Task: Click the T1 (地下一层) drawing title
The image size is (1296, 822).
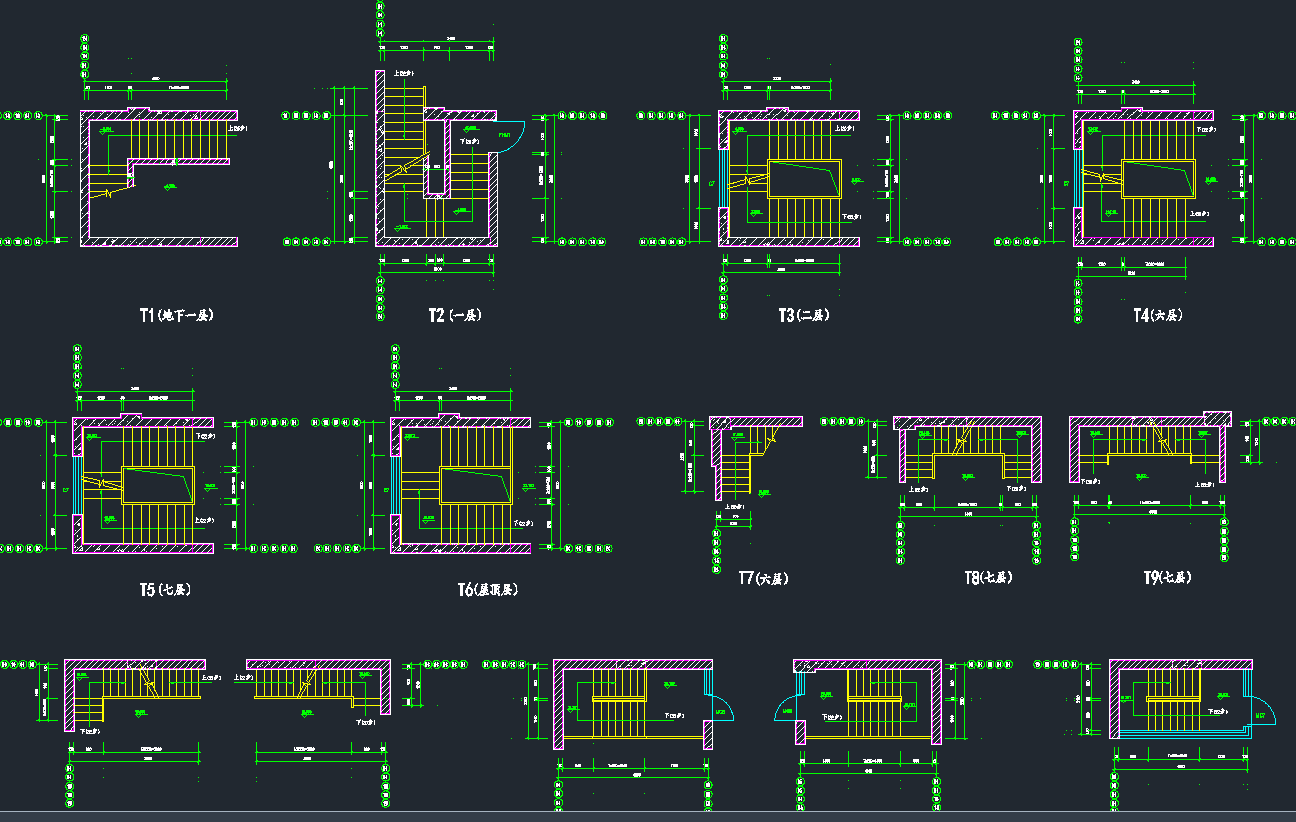Action: pyautogui.click(x=176, y=315)
